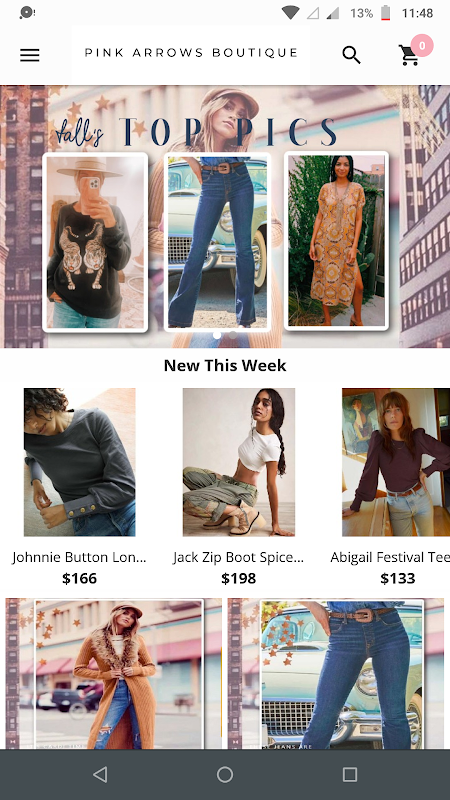
Task: Open the flare jeans banner card
Action: (217, 241)
